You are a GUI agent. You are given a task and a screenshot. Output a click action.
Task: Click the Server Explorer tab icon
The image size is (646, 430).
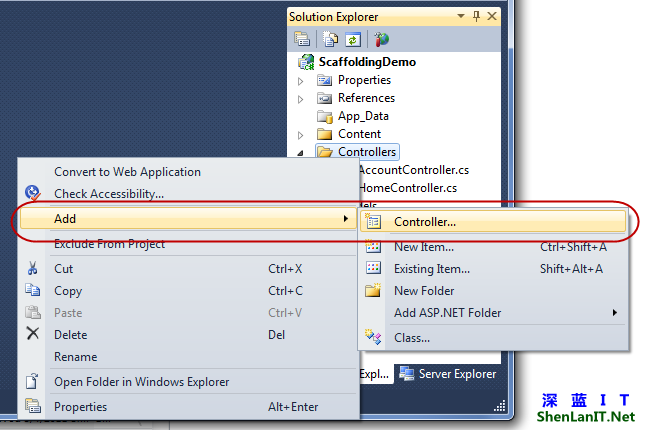(x=407, y=374)
